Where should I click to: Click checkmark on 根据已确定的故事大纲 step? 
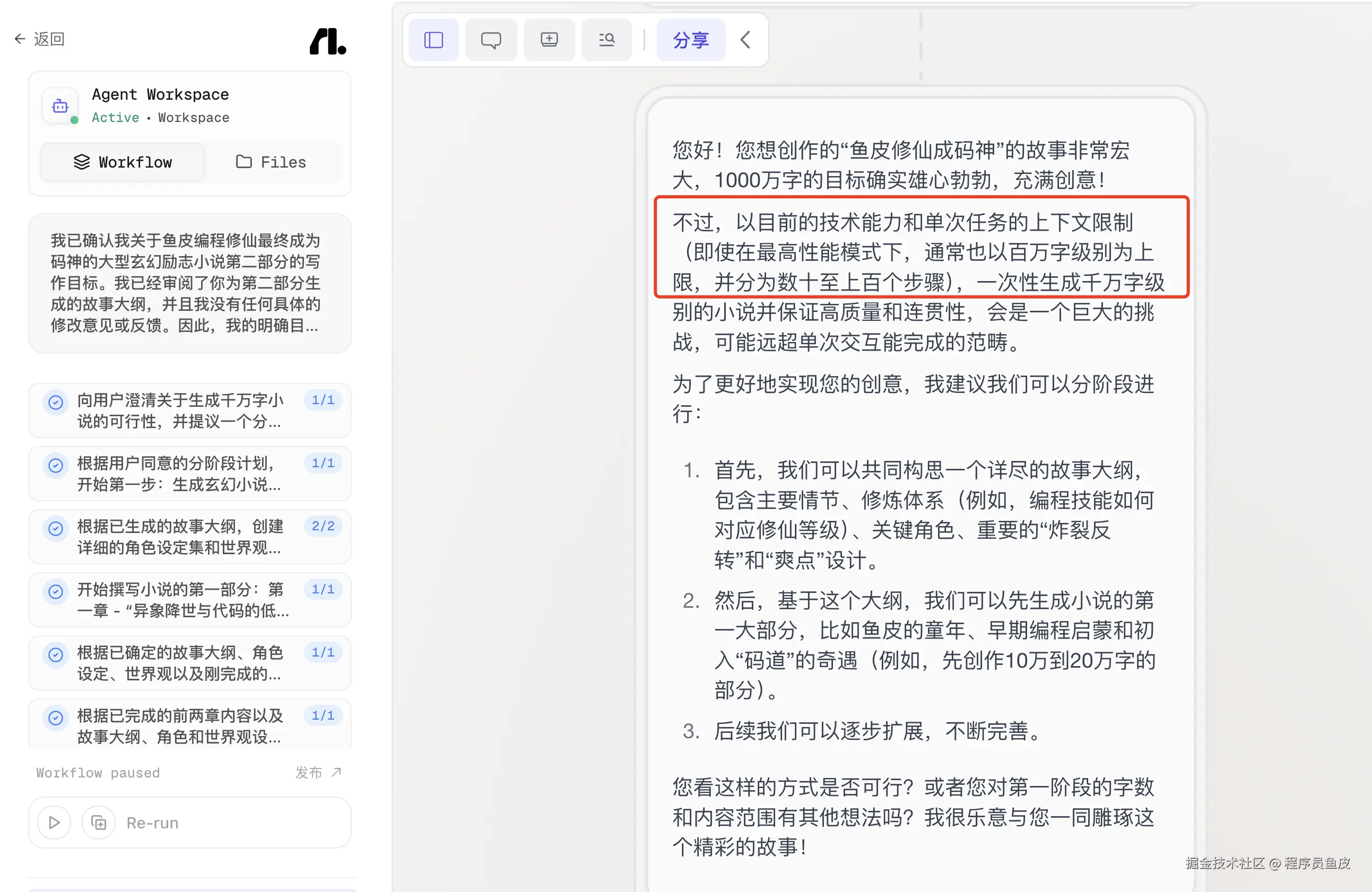click(x=56, y=654)
